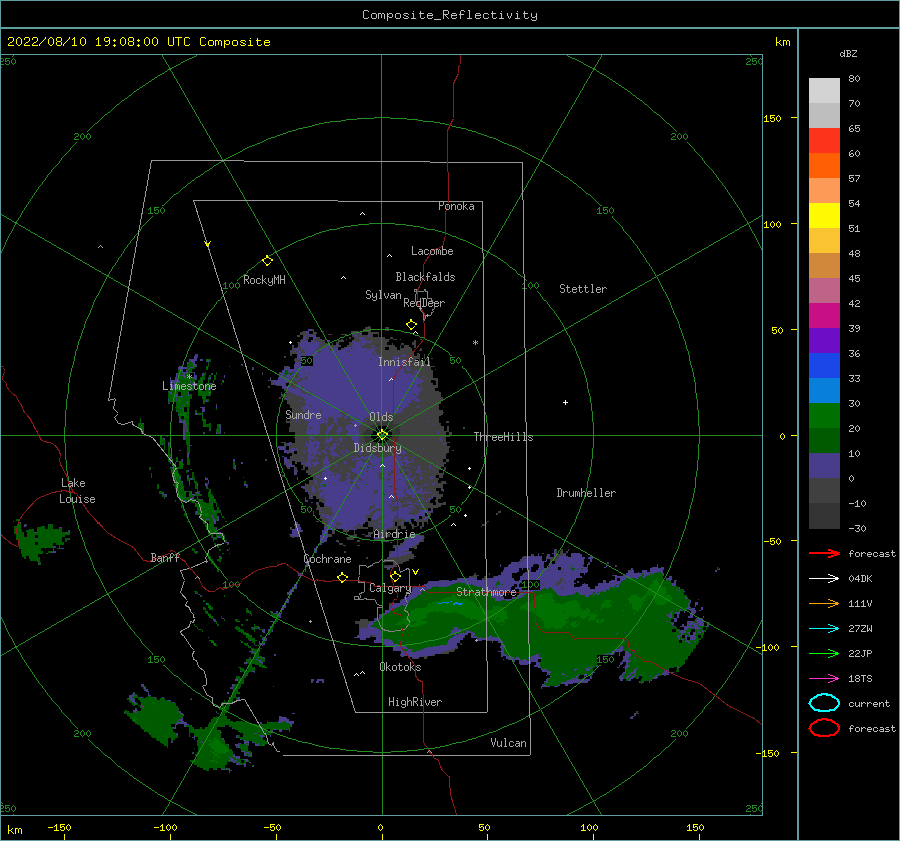Click the Airdrie town label
The image size is (900, 841).
tap(394, 534)
